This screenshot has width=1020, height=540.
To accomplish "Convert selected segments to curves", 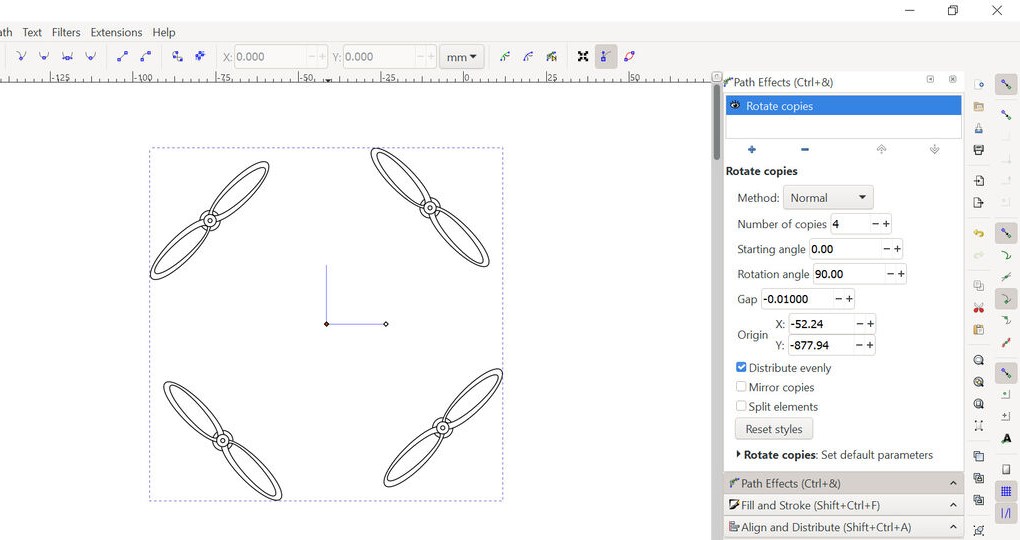I will (146, 57).
